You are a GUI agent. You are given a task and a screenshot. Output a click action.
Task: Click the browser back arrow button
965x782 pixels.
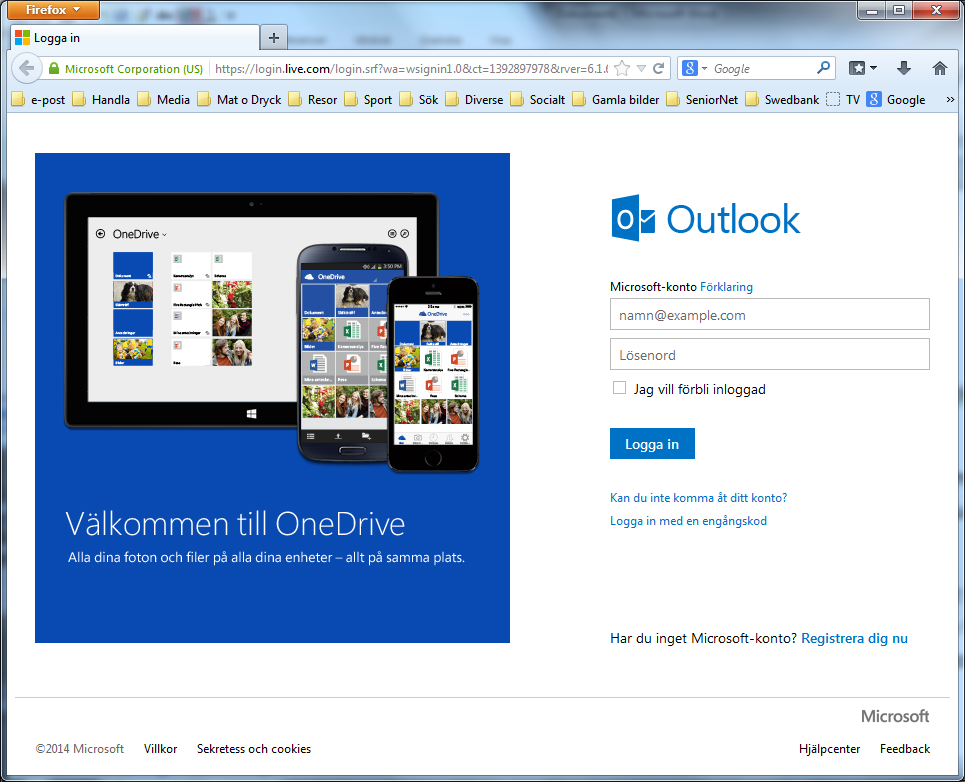(x=26, y=68)
